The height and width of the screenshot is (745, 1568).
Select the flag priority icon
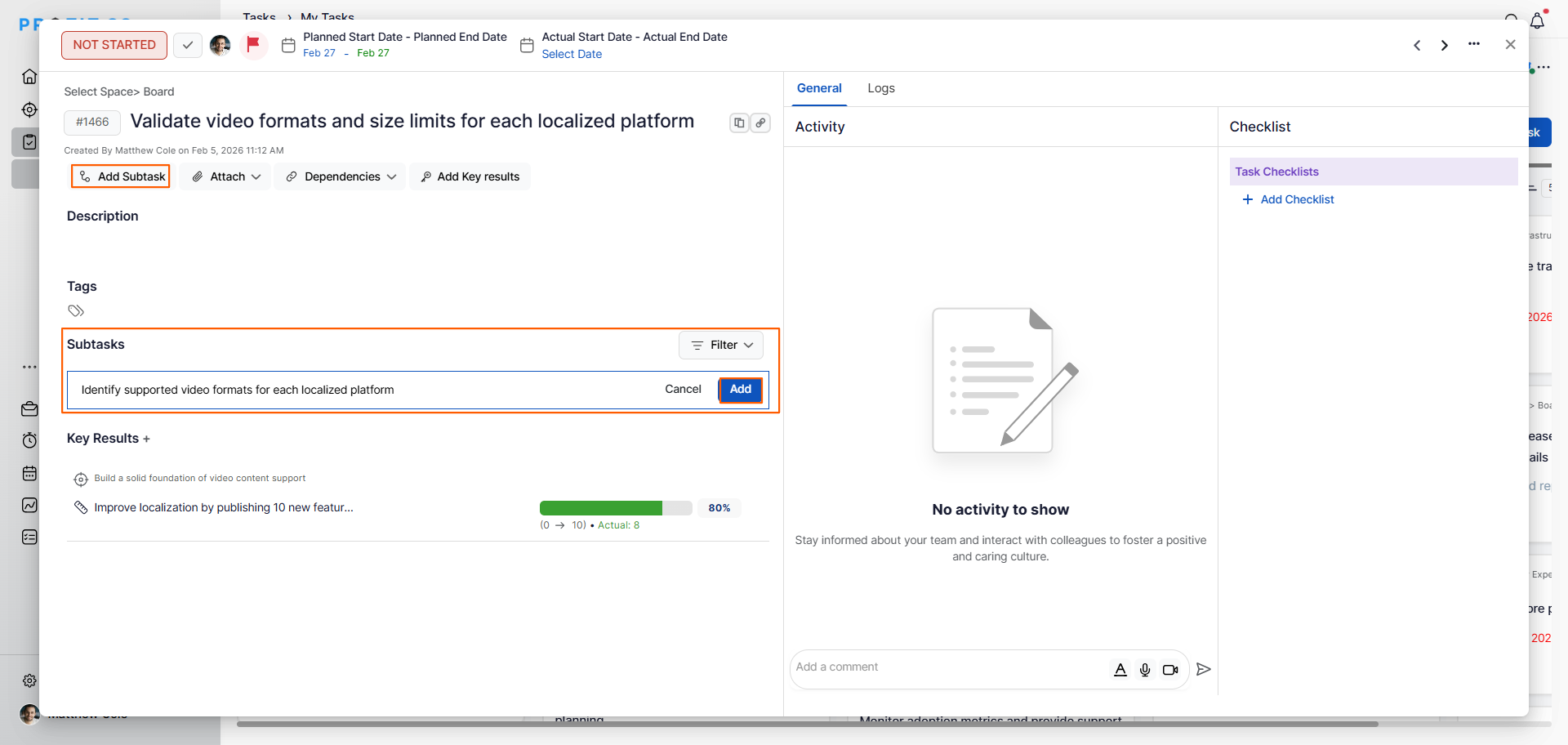[x=254, y=45]
